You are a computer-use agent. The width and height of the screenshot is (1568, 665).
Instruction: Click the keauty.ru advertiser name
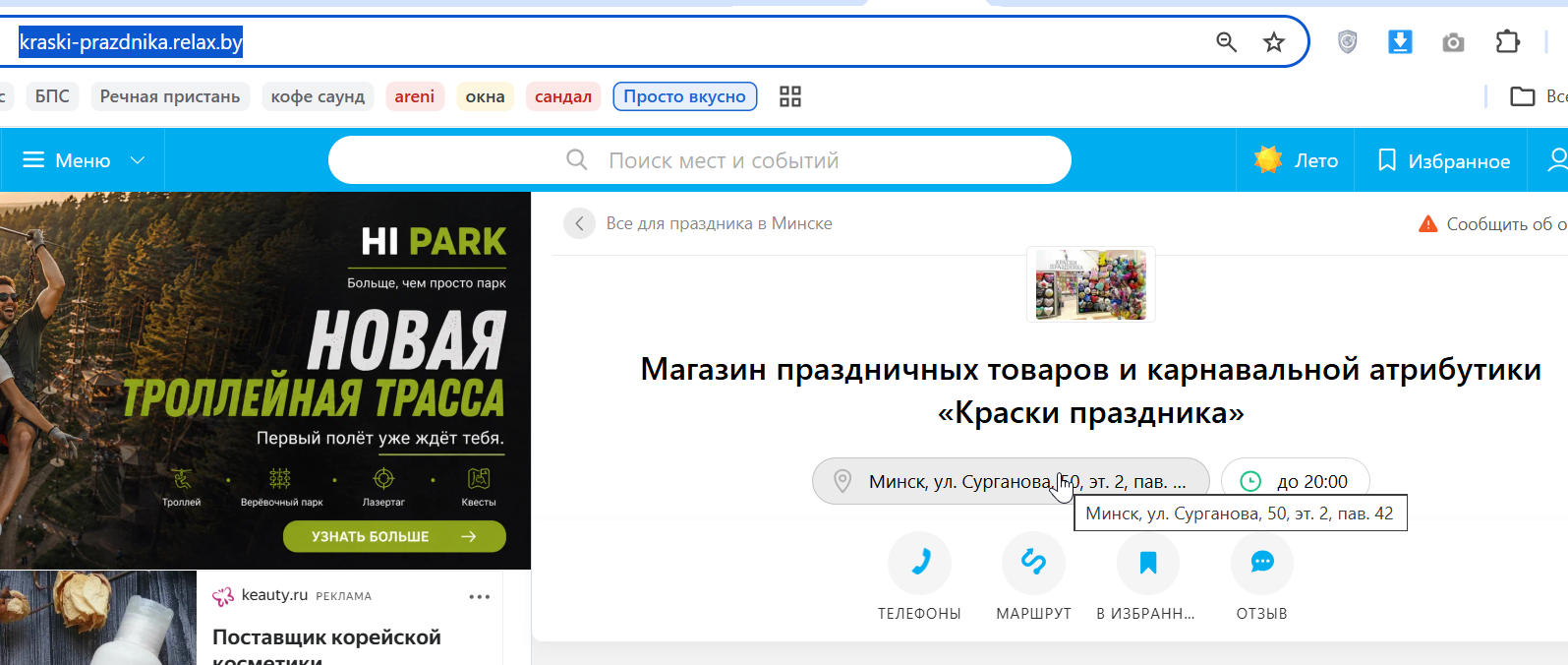click(274, 595)
